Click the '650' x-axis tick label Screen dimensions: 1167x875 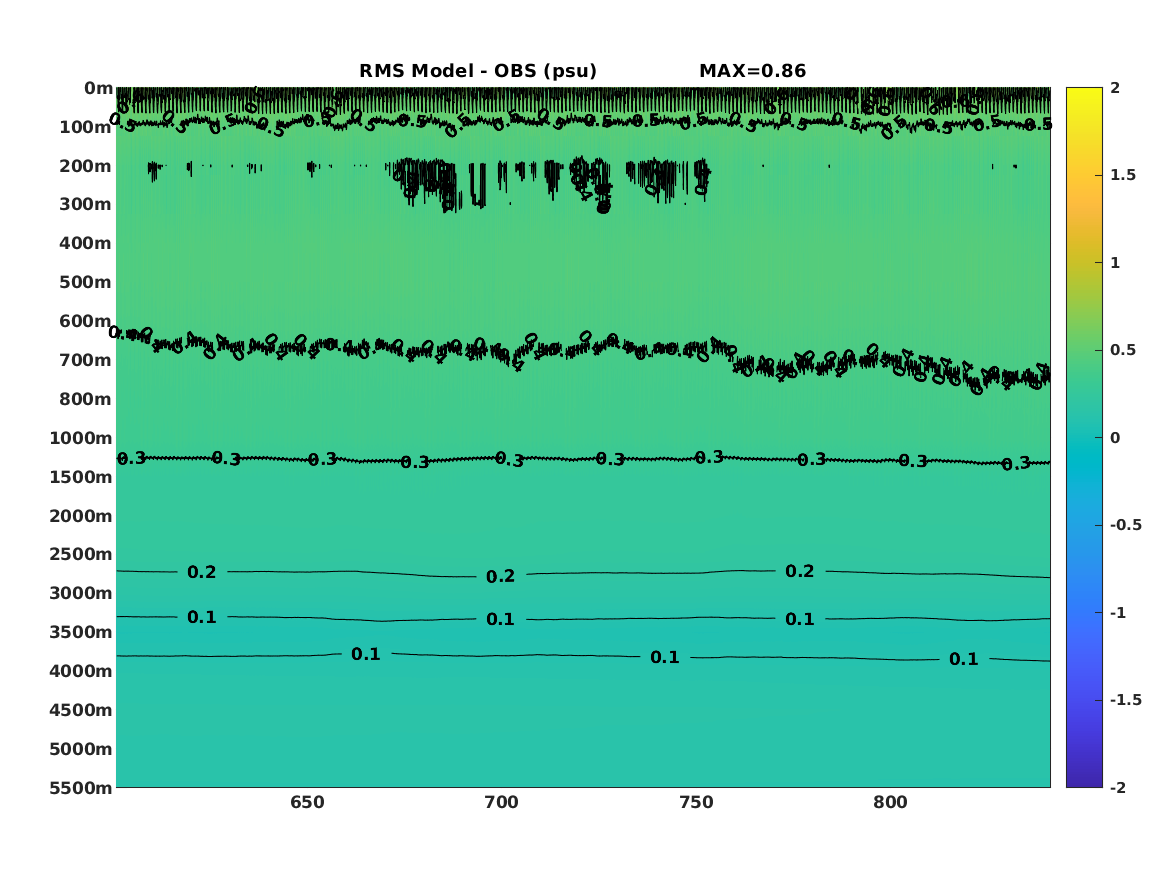pos(307,803)
